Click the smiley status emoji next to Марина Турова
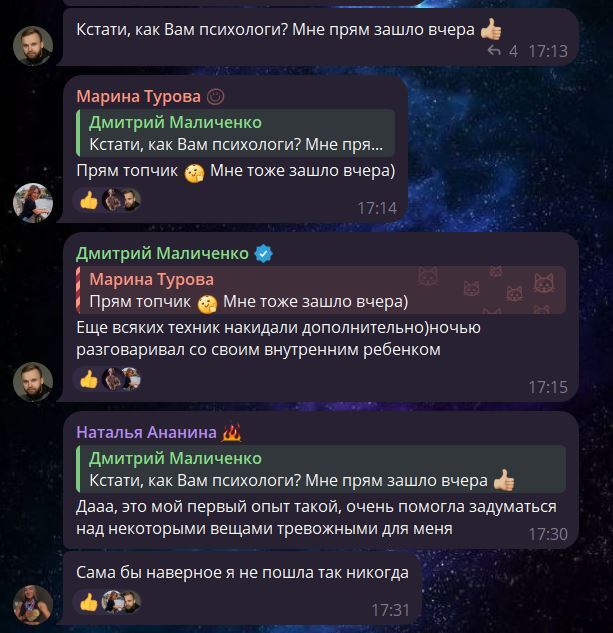 tap(215, 97)
